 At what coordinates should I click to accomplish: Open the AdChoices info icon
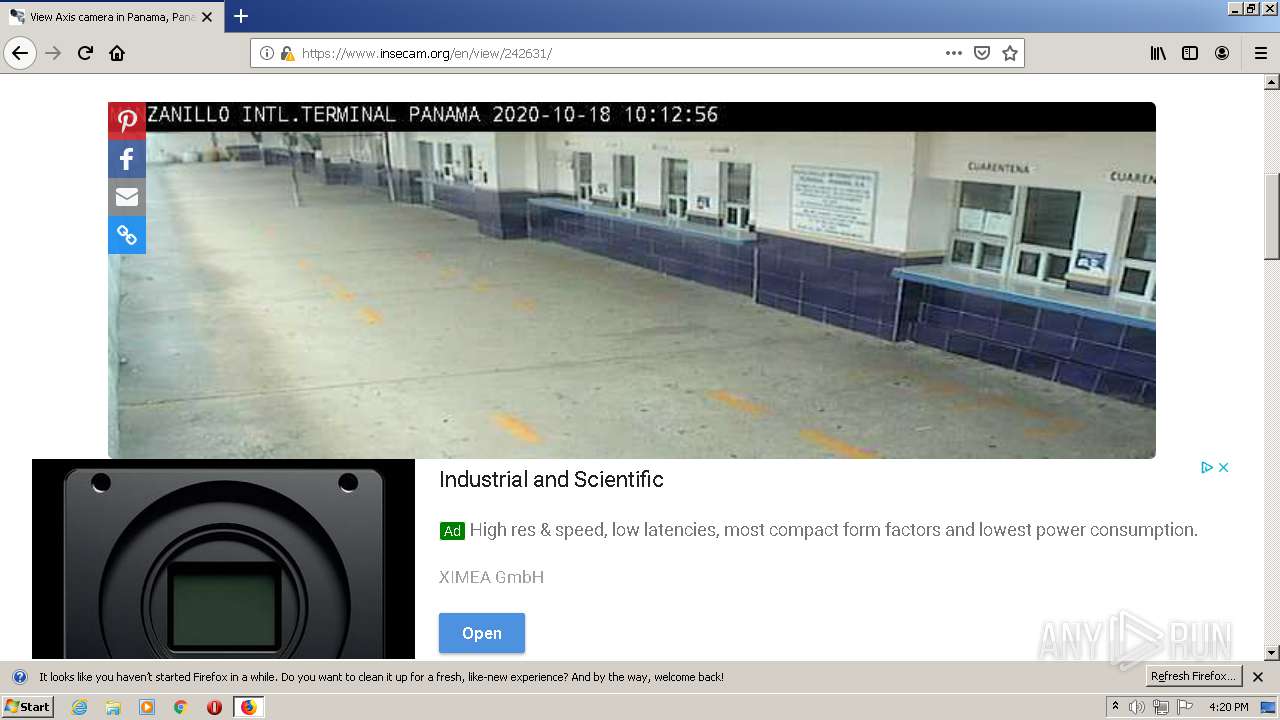1207,467
